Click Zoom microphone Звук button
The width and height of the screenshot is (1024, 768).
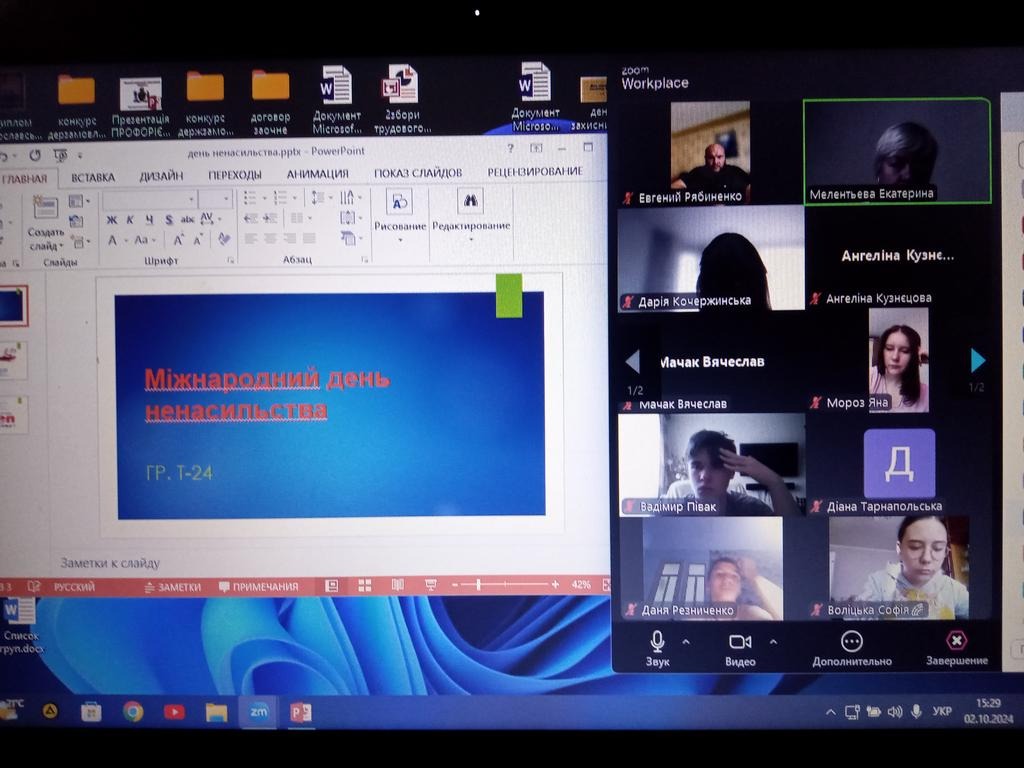click(x=658, y=648)
